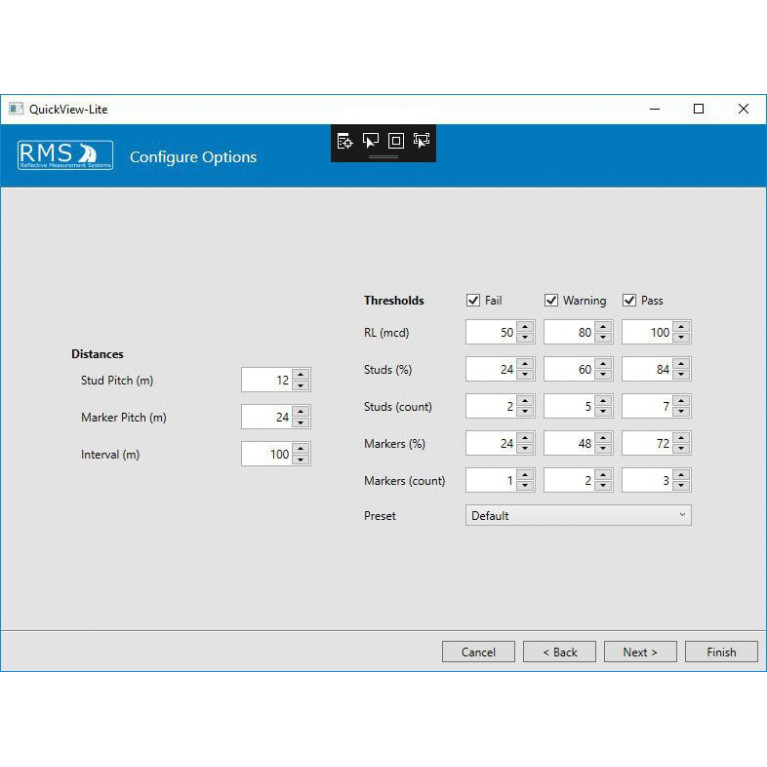This screenshot has width=767, height=767.
Task: Click the Select Element cursor icon
Action: [x=371, y=141]
